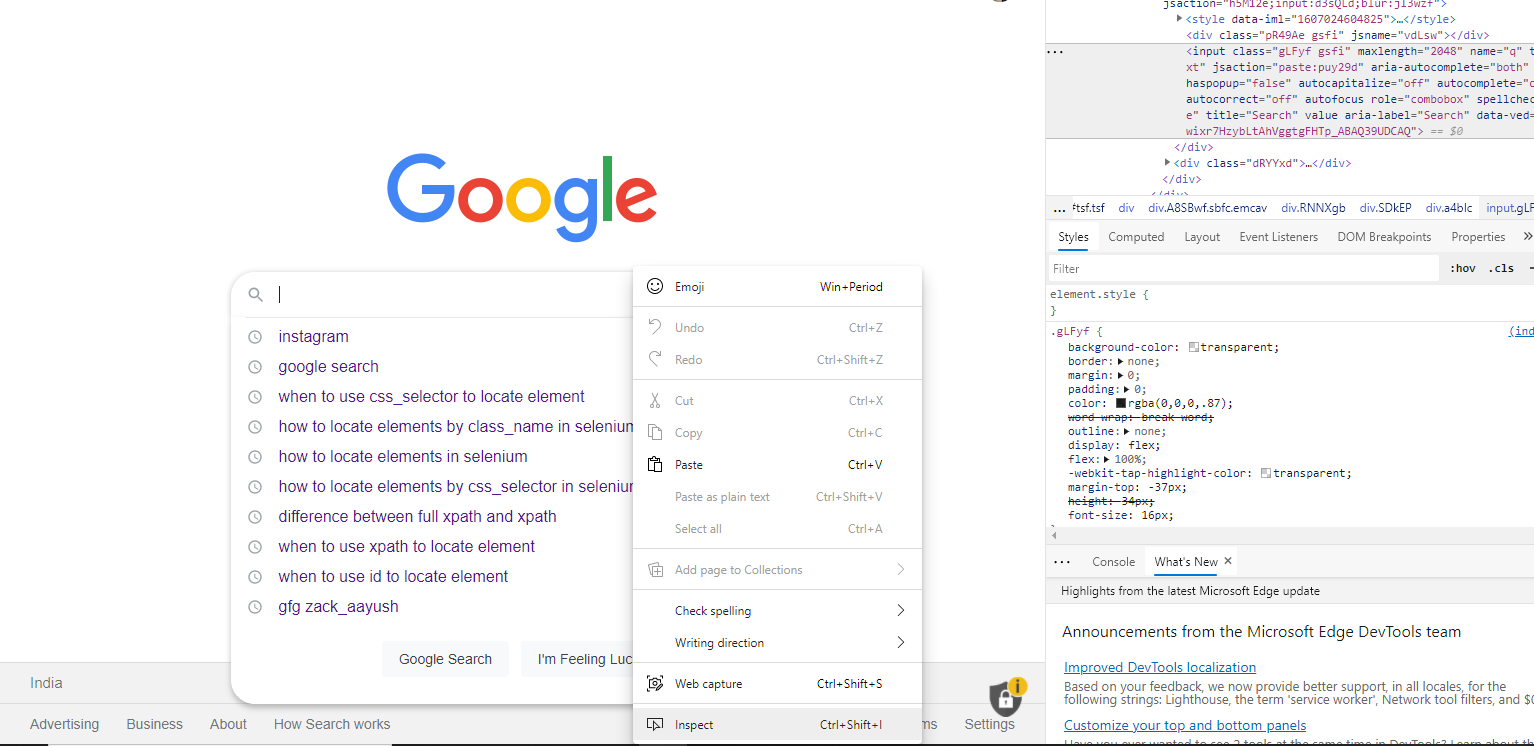Image resolution: width=1534 pixels, height=746 pixels.
Task: Expand the flex property triangle
Action: tap(1106, 459)
